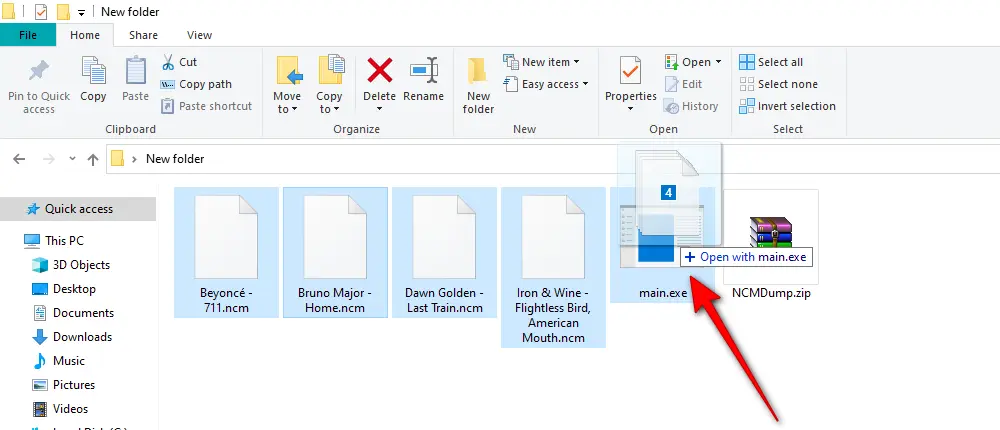Click title bar properties quick-access icon
The image size is (1000, 430).
click(x=41, y=11)
